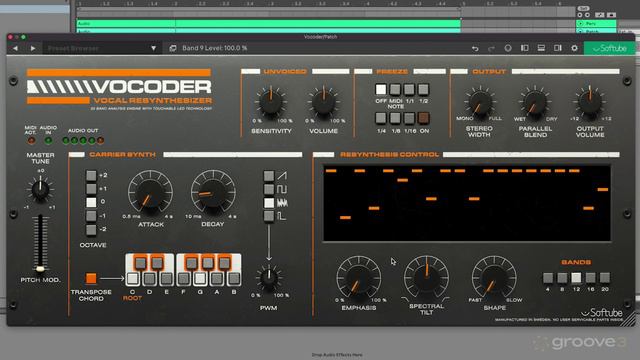Image resolution: width=640 pixels, height=360 pixels.
Task: Toggle the F key on chord keyboard
Action: click(x=183, y=279)
